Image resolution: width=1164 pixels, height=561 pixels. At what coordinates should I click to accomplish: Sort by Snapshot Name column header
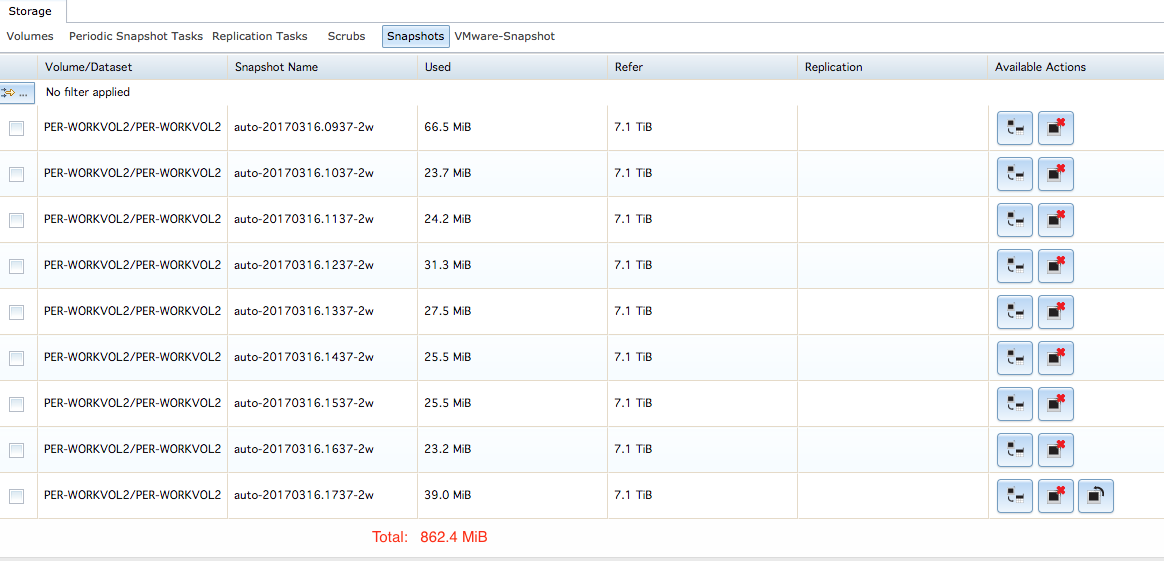(322, 67)
